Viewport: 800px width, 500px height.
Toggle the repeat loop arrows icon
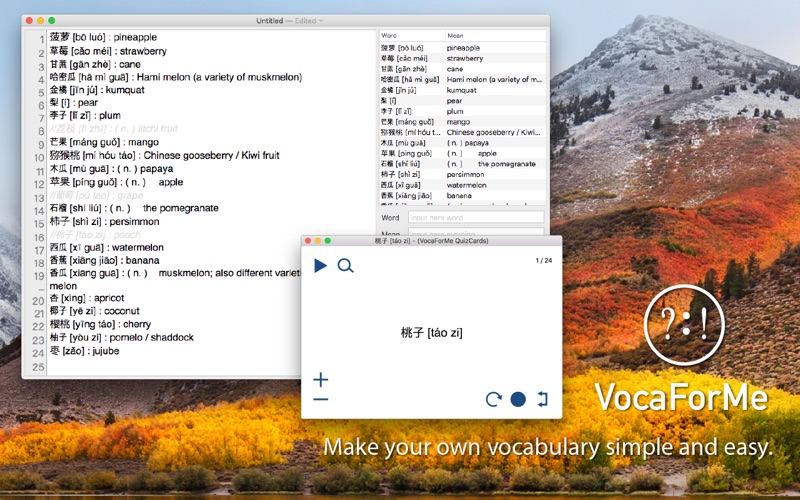[542, 399]
